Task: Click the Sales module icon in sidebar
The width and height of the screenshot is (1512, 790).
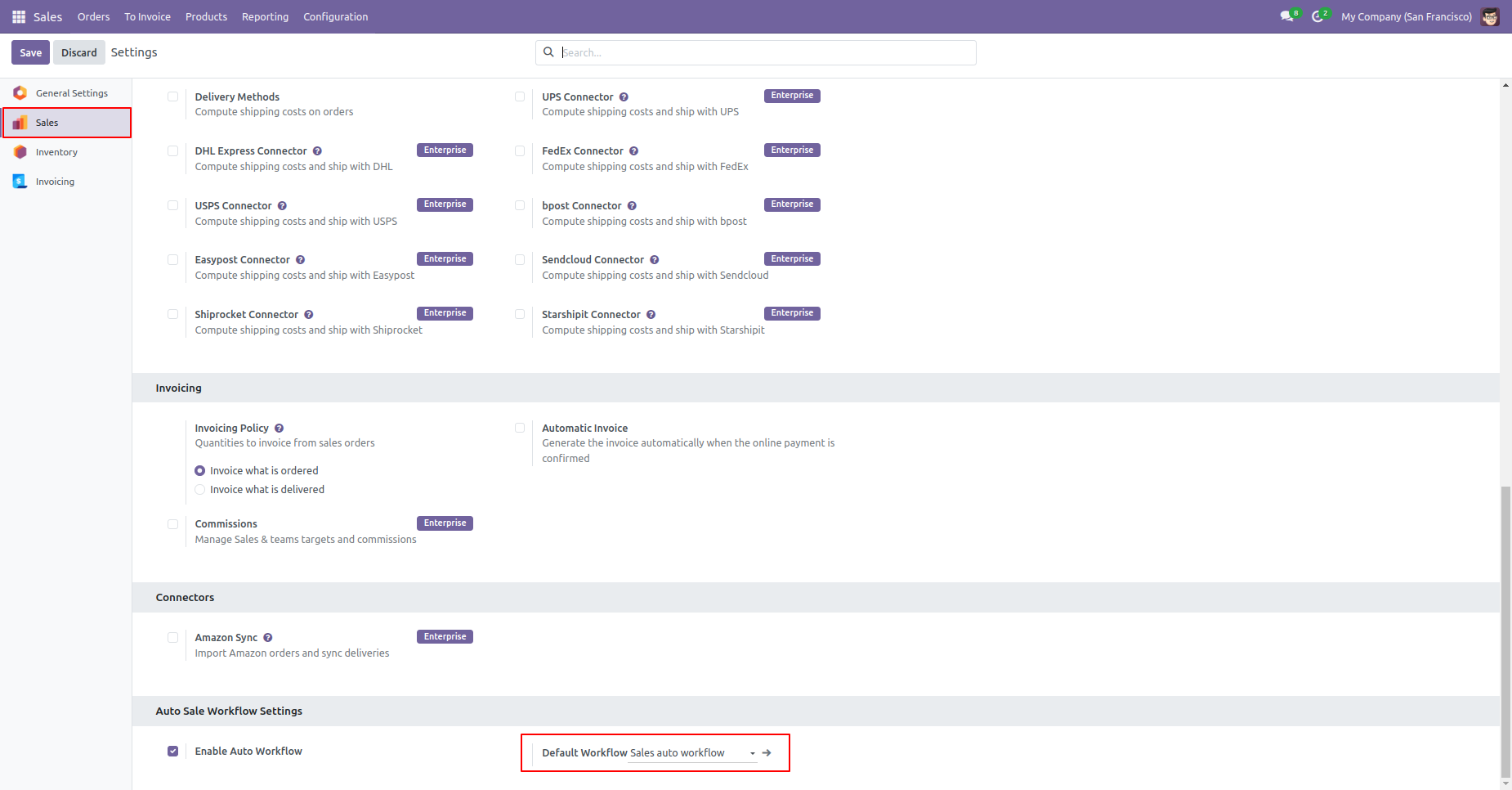Action: click(20, 123)
